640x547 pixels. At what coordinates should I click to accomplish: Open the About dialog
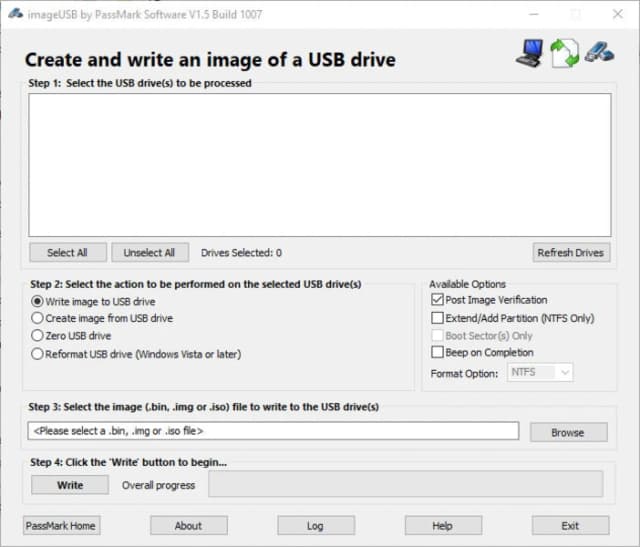(x=189, y=526)
